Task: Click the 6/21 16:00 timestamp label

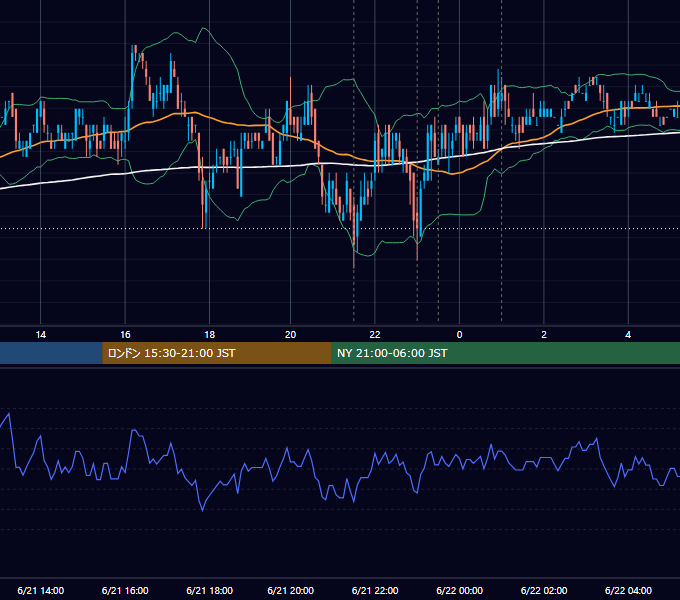Action: 125,590
